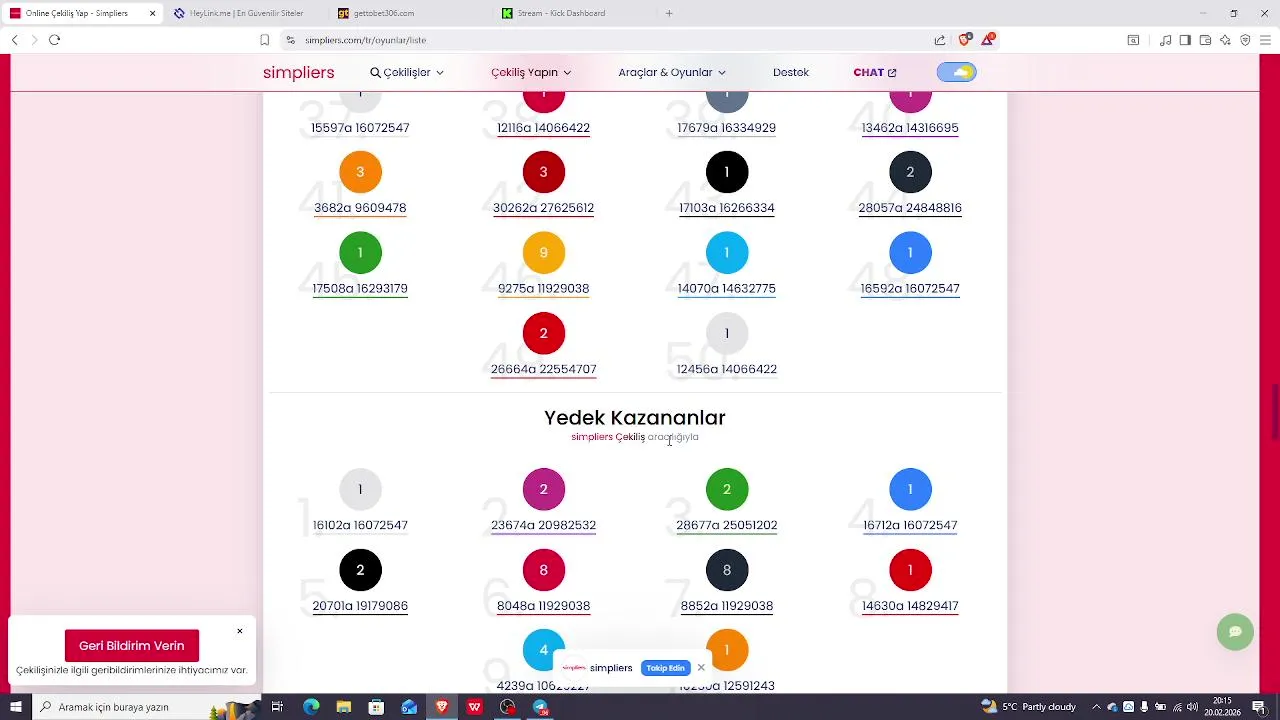Open winner link 16102a 16072547
This screenshot has height=720, width=1280.
(360, 525)
